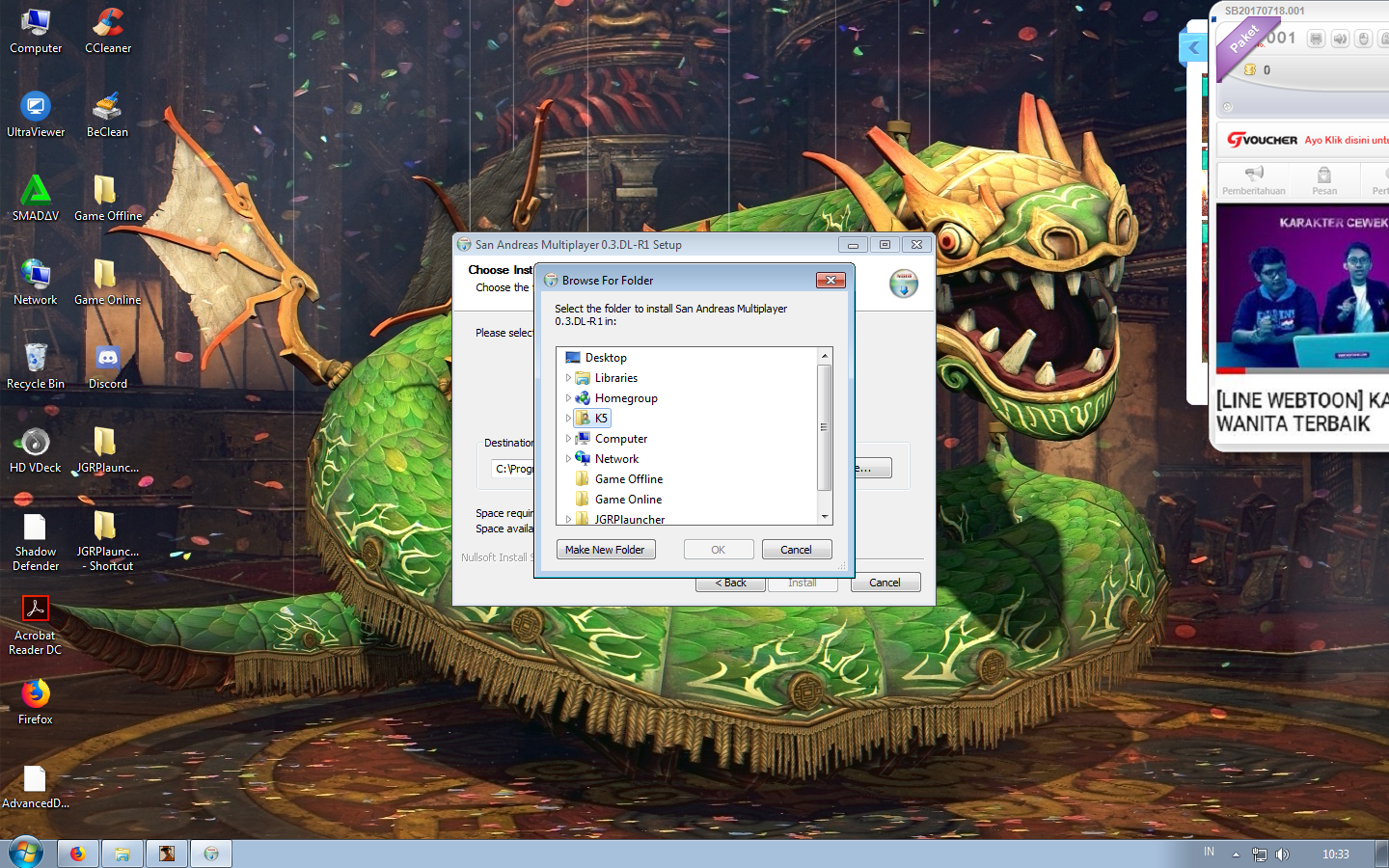The height and width of the screenshot is (868, 1389).
Task: Open the Windows Start menu
Action: [26, 853]
